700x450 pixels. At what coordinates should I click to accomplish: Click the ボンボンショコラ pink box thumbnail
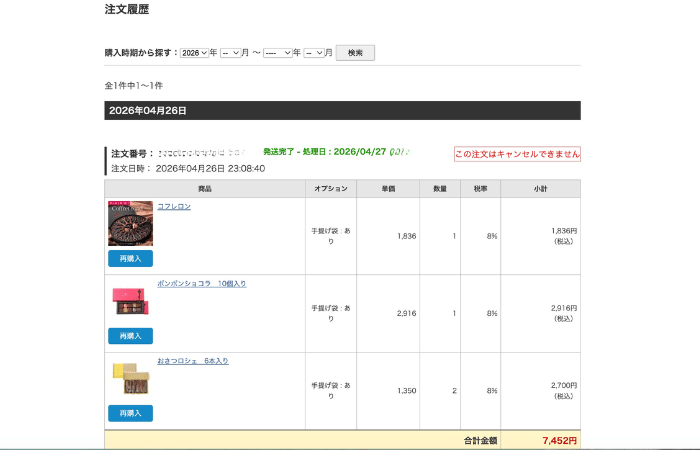pos(130,300)
